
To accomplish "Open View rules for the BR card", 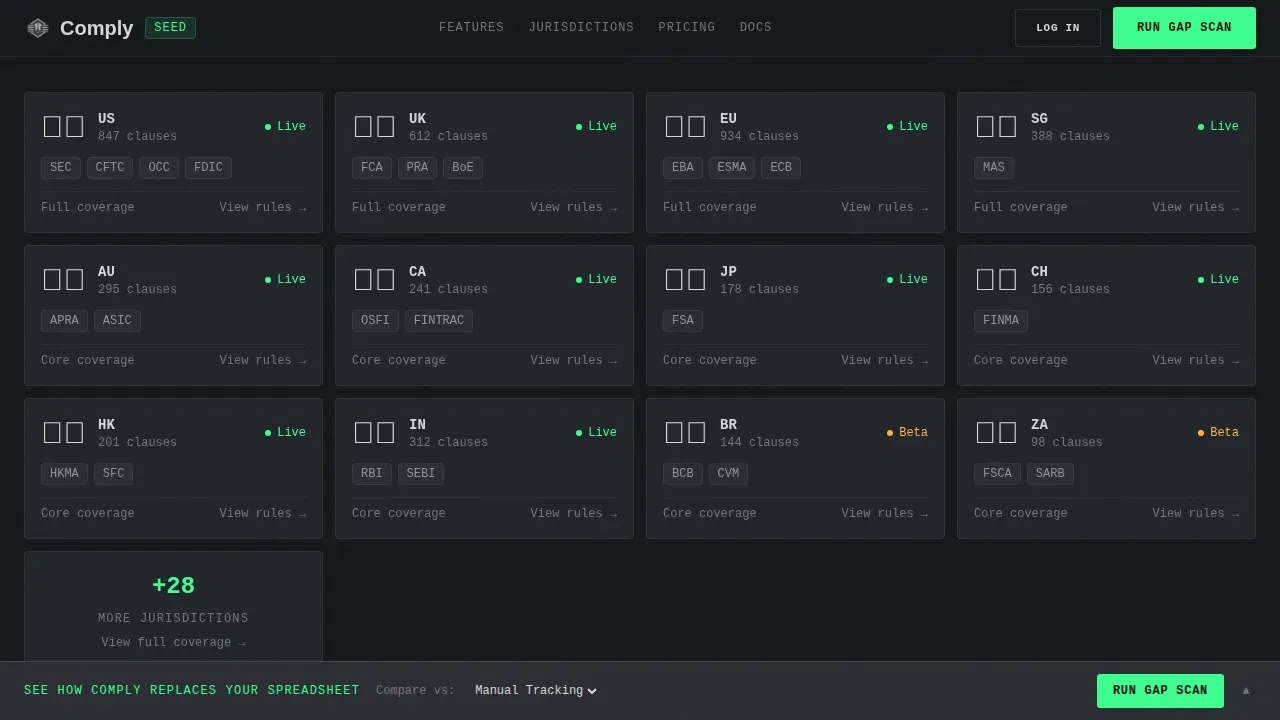I will (x=885, y=514).
